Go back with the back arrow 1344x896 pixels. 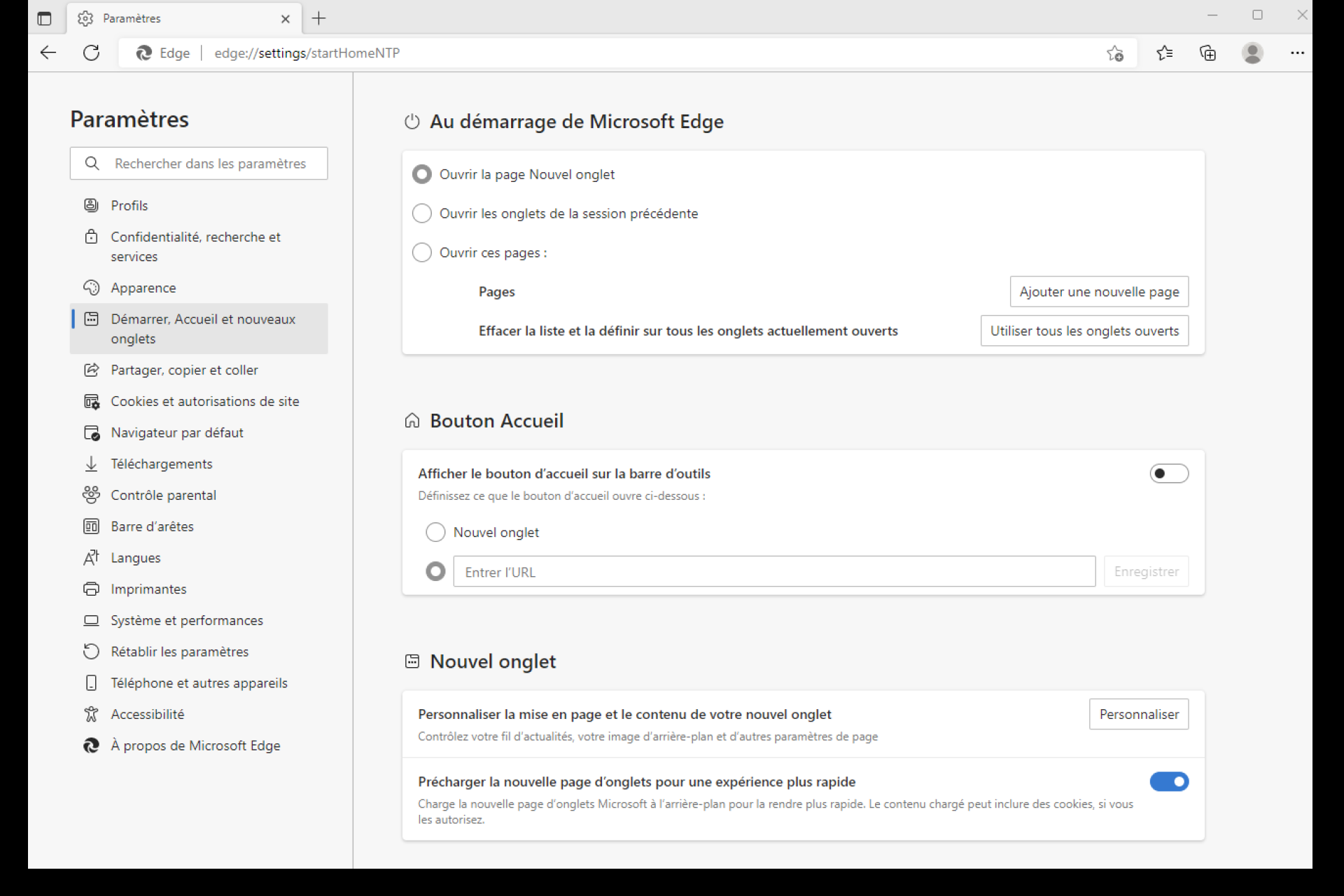coord(48,52)
